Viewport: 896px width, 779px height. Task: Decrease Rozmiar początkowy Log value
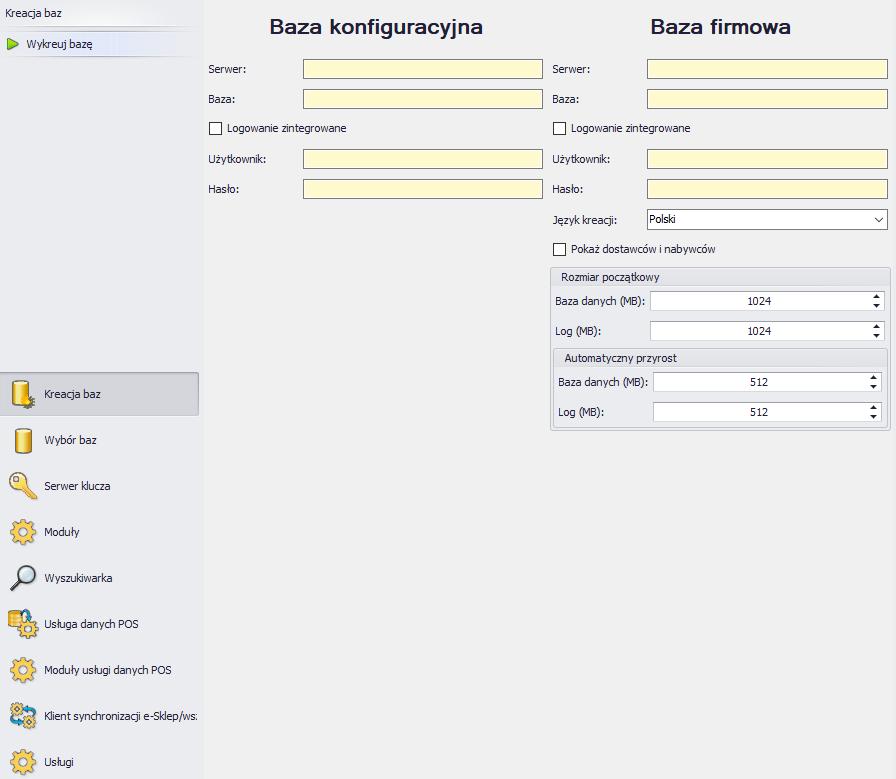click(877, 335)
